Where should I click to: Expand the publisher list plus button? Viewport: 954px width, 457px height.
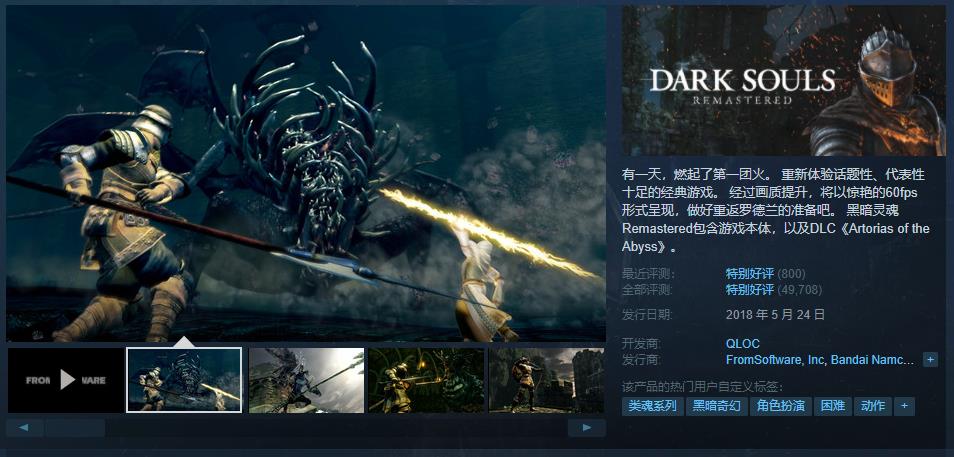tap(930, 360)
